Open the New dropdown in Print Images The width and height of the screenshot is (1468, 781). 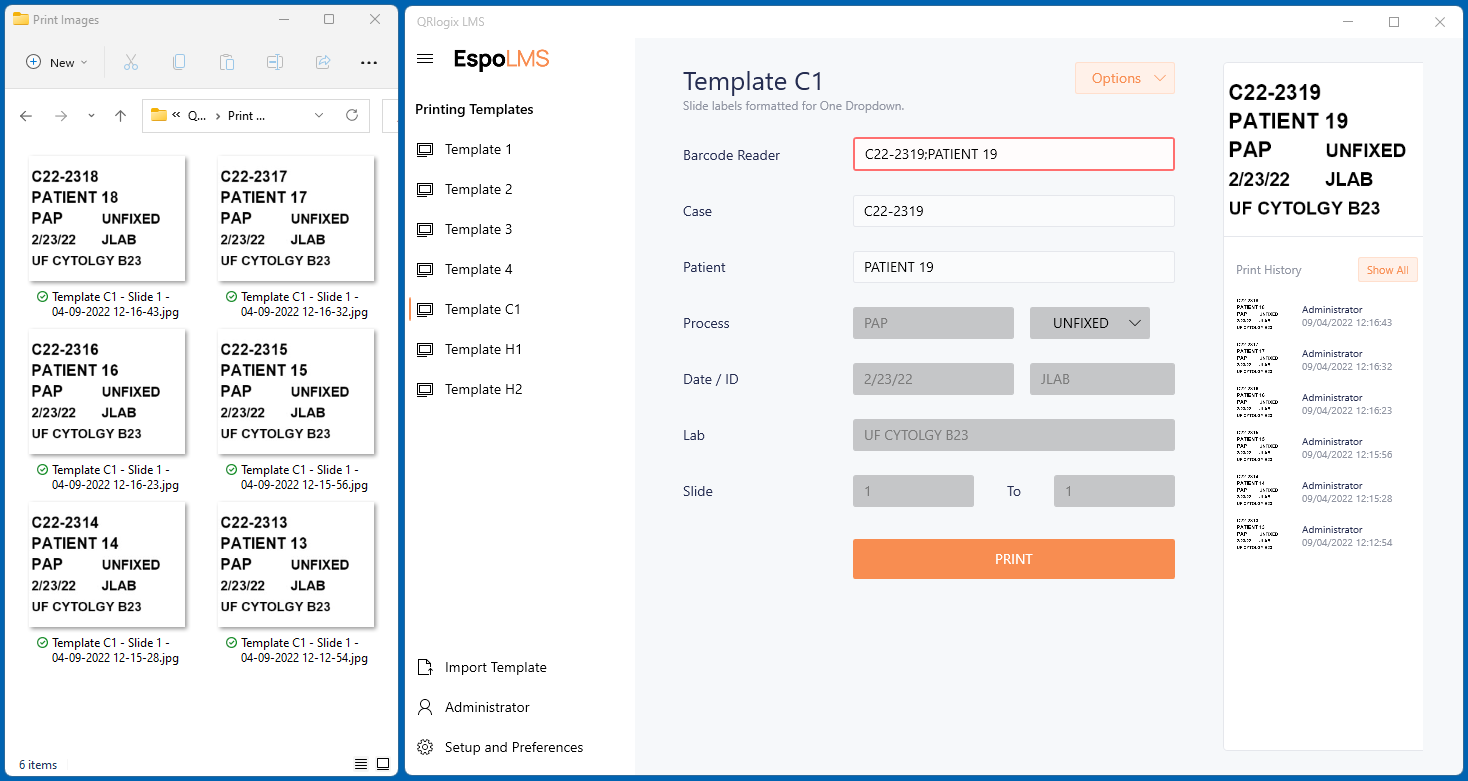pyautogui.click(x=57, y=62)
